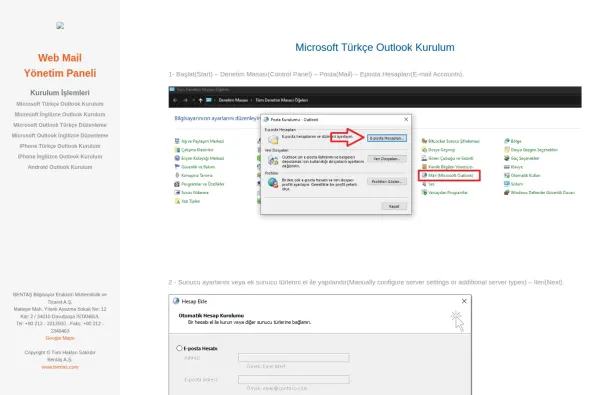Click the forward arrow in Control Panel bar
Screen dimensions: 600x395
point(186,100)
